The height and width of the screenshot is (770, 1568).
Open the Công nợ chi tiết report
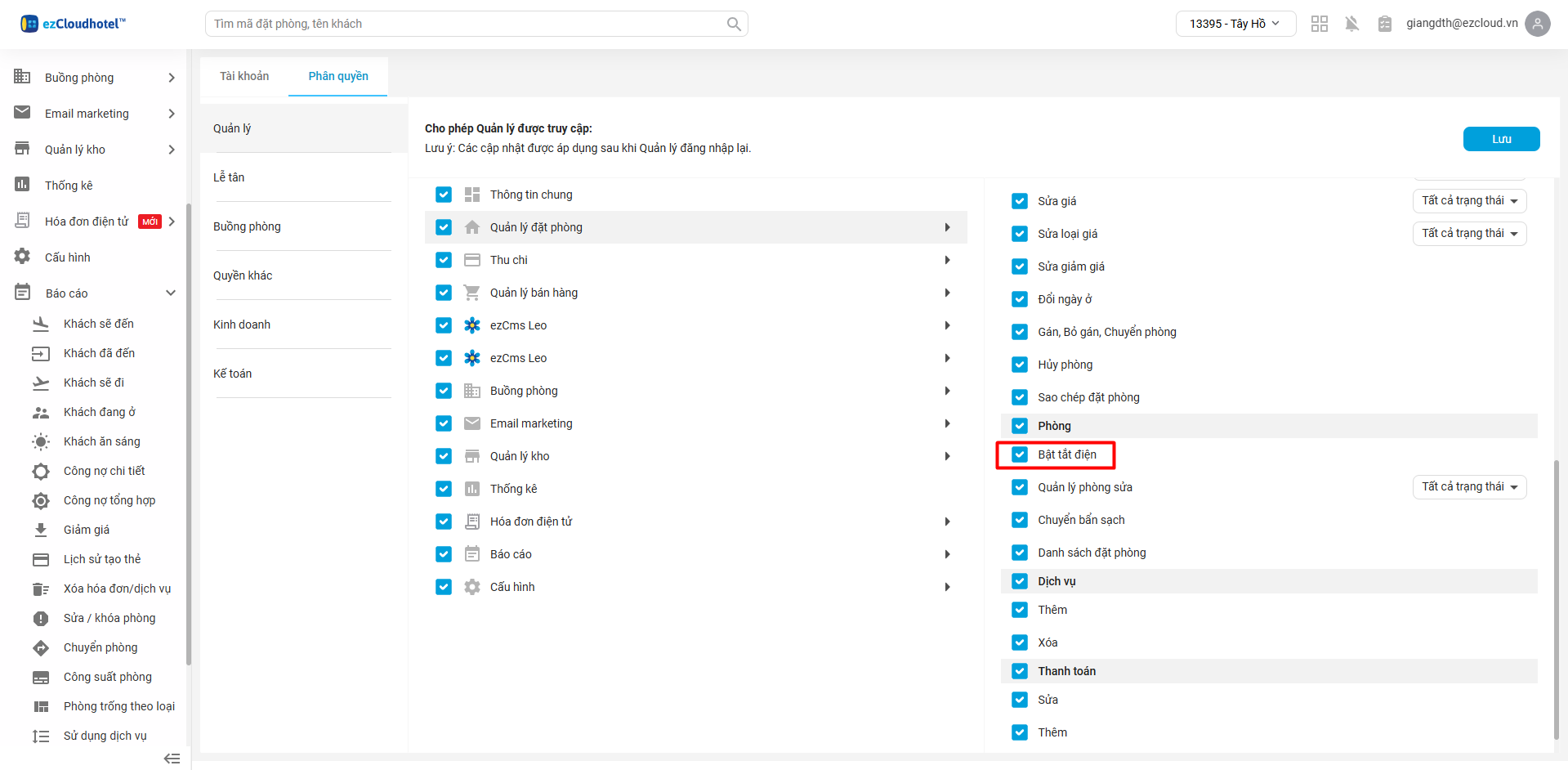[104, 471]
